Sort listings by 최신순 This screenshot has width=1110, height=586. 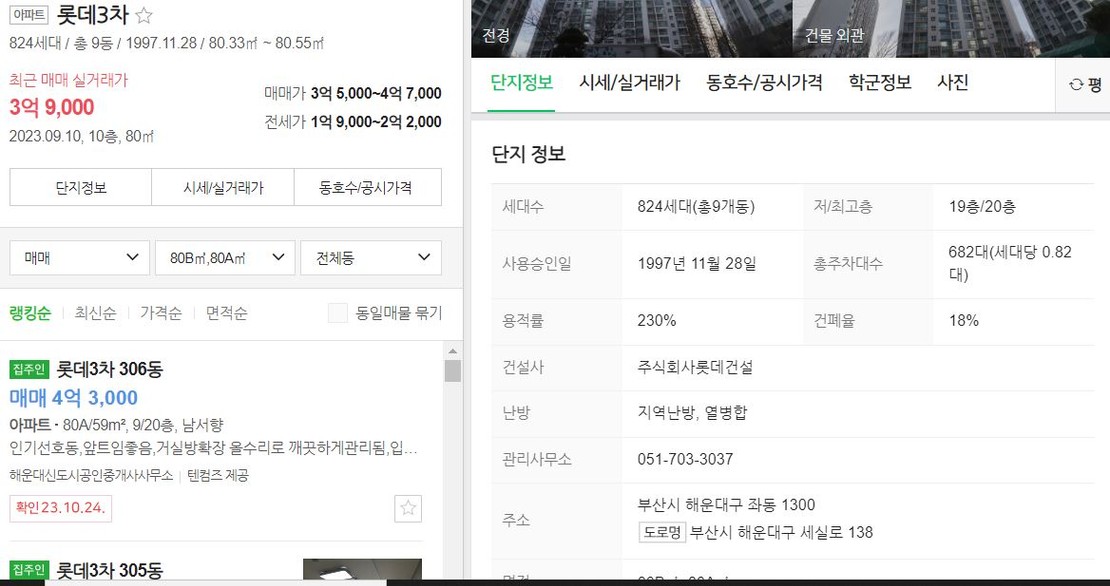[x=96, y=313]
